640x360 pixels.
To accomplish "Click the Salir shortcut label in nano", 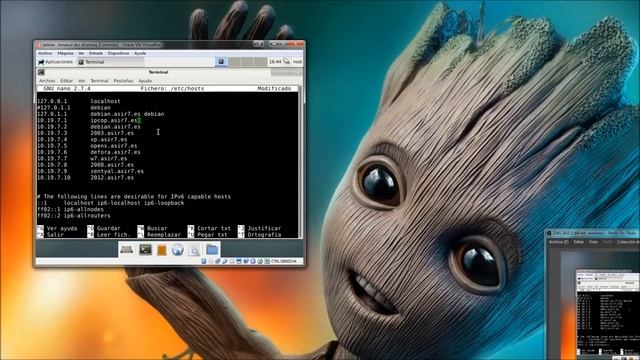I will pyautogui.click(x=55, y=235).
